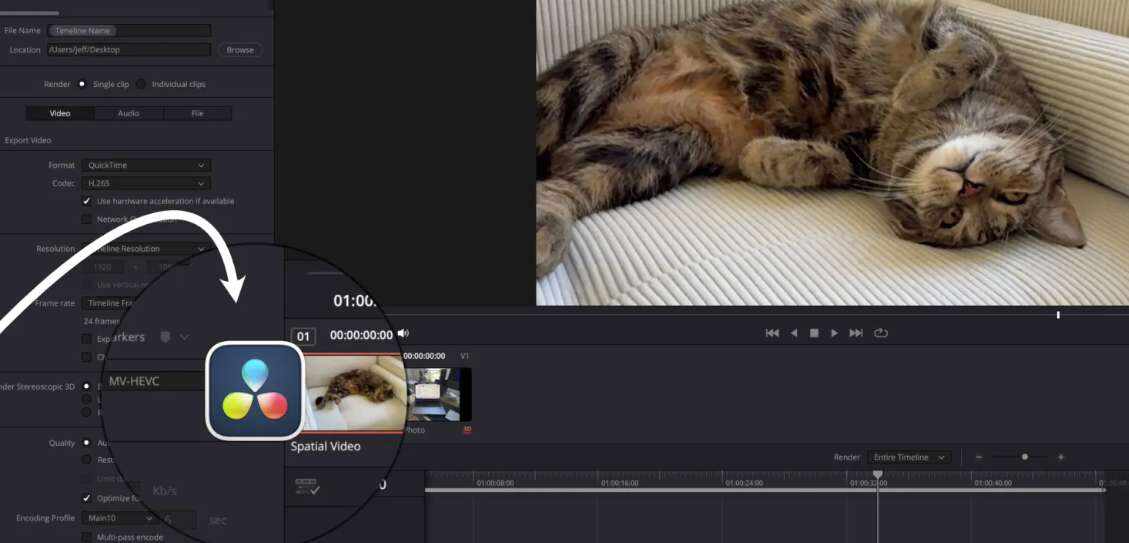
Task: Click the Browse button for location
Action: point(240,50)
